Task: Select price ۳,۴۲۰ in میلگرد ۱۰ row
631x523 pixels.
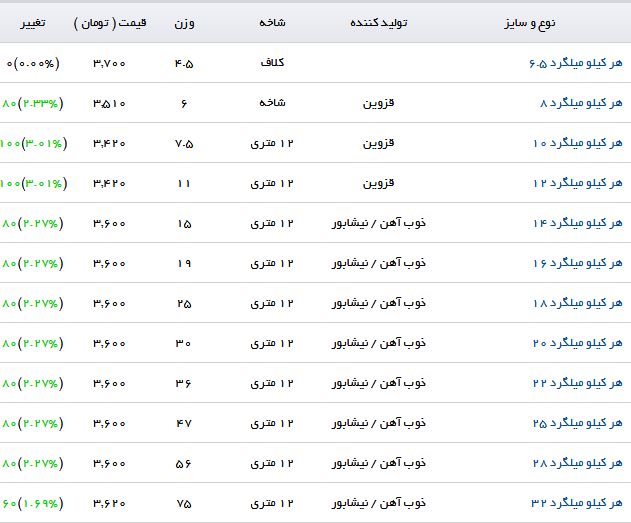Action: coord(109,144)
